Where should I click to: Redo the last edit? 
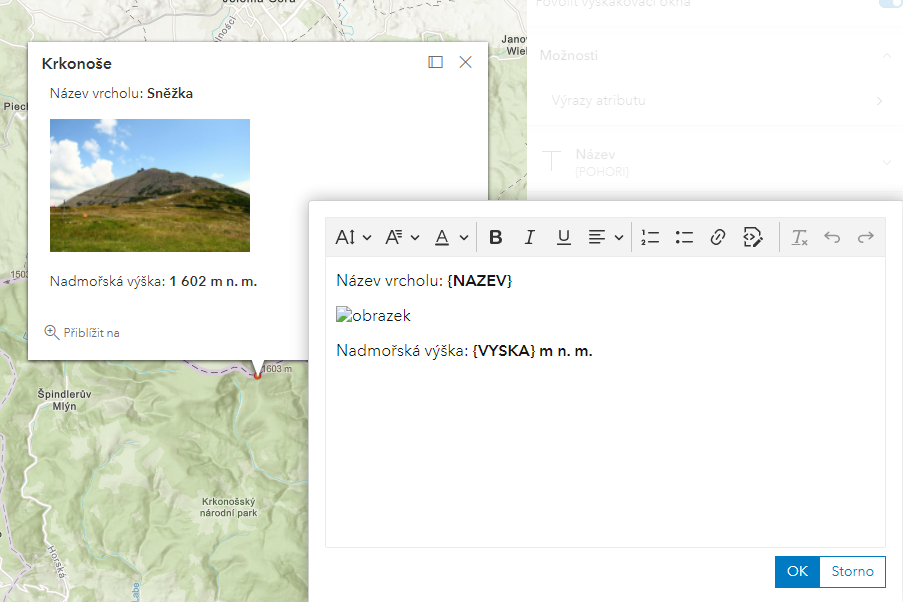(866, 237)
